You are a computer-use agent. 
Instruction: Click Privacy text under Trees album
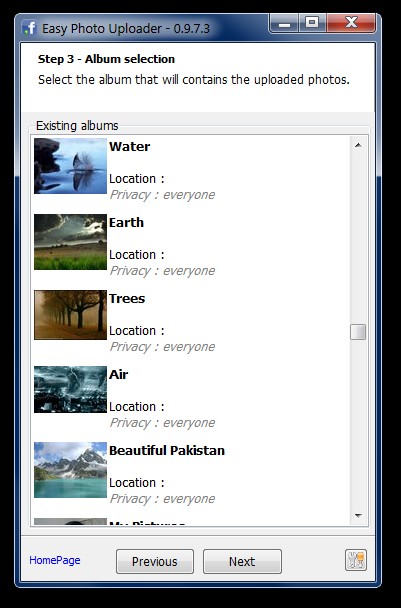(x=162, y=347)
